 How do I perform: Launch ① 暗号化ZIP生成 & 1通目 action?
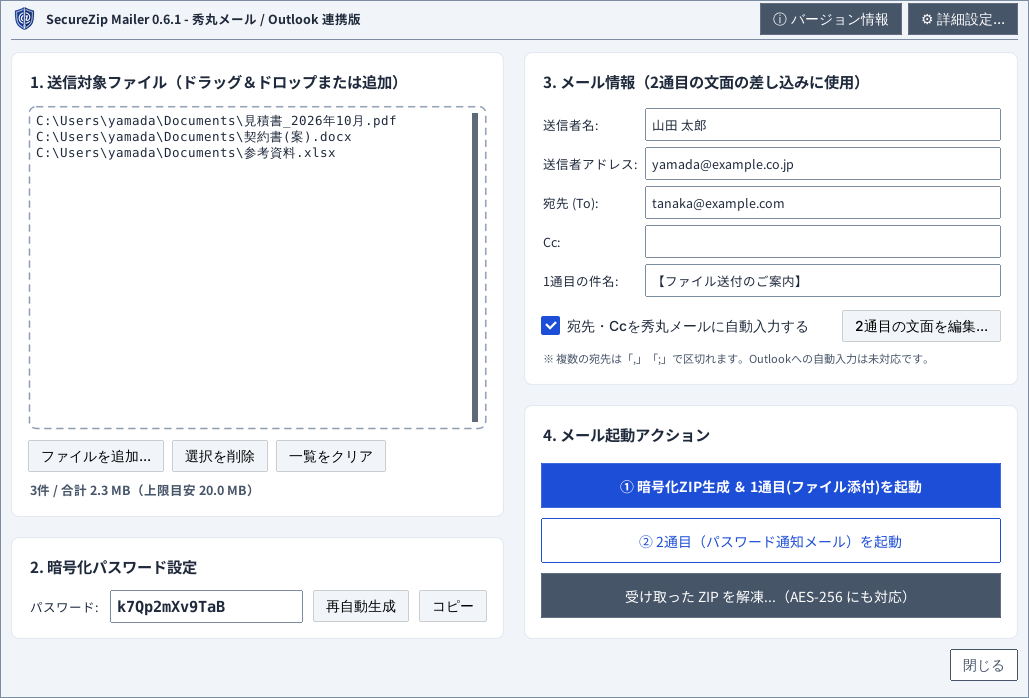coord(770,486)
